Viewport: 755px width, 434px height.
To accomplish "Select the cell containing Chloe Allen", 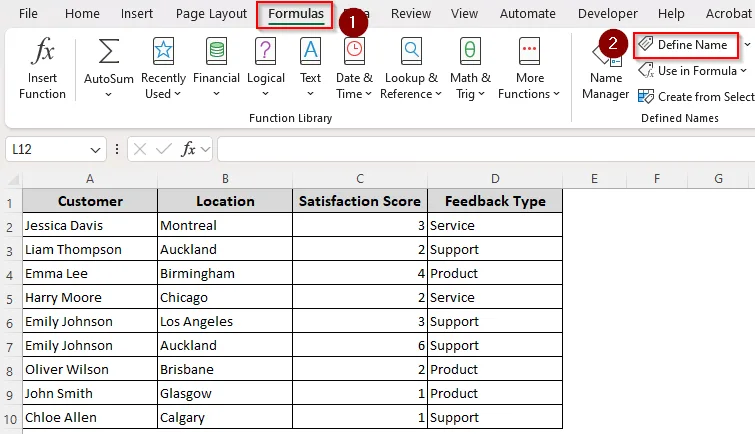I will coord(90,417).
